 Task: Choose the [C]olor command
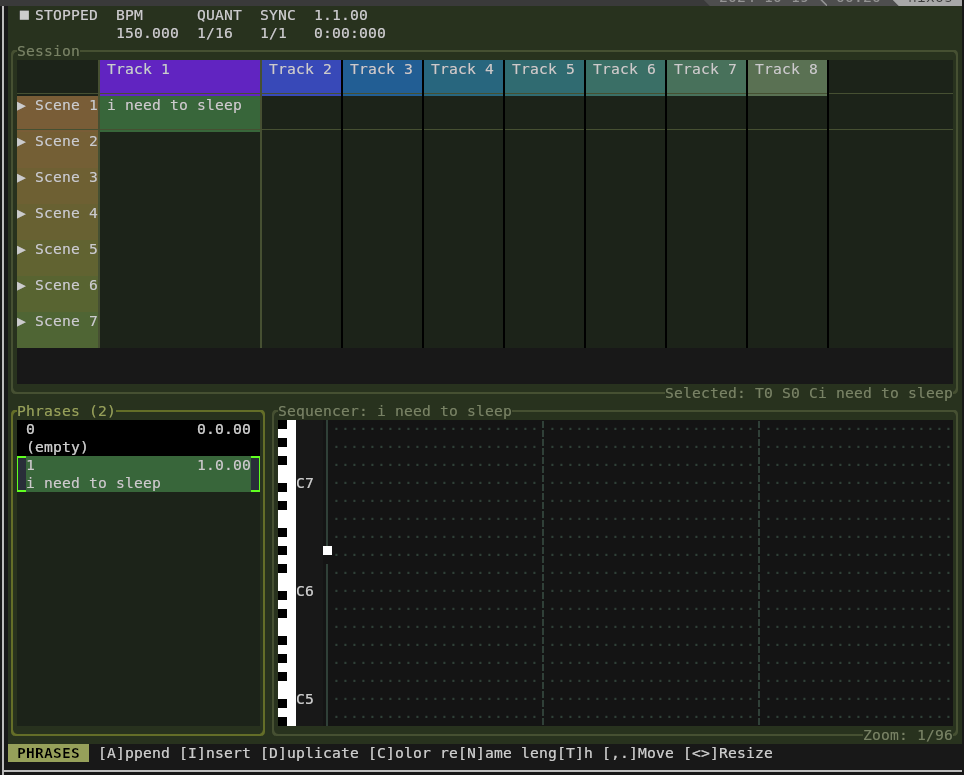point(400,753)
